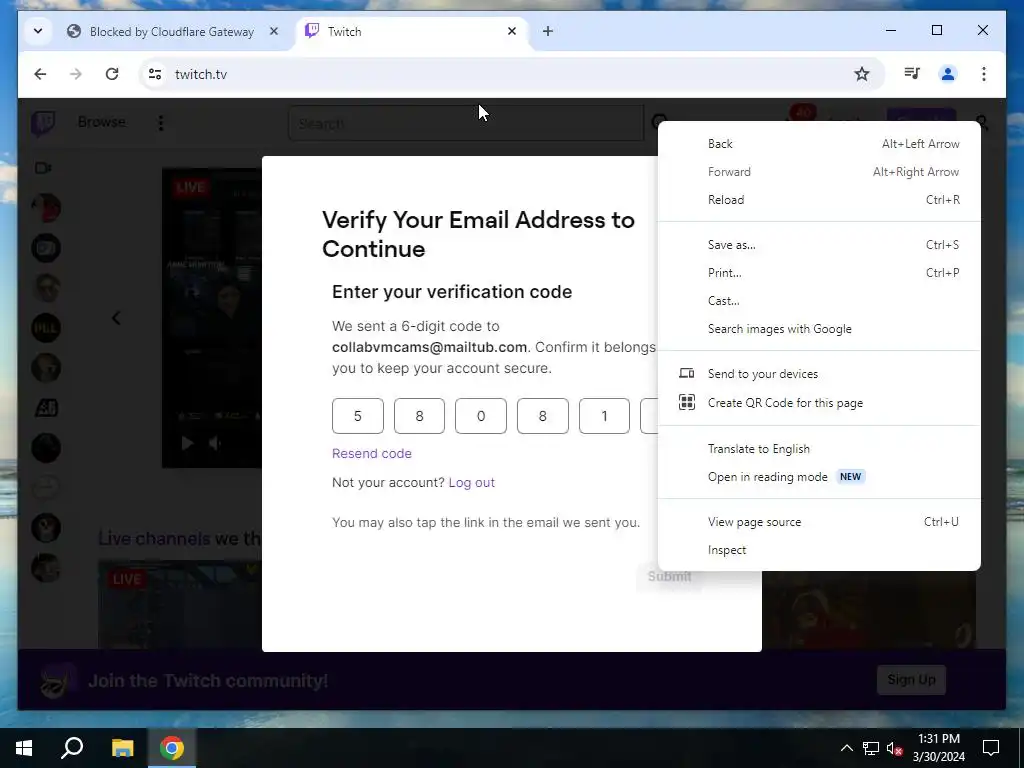Open the Browse link in Twitch header

pos(101,122)
